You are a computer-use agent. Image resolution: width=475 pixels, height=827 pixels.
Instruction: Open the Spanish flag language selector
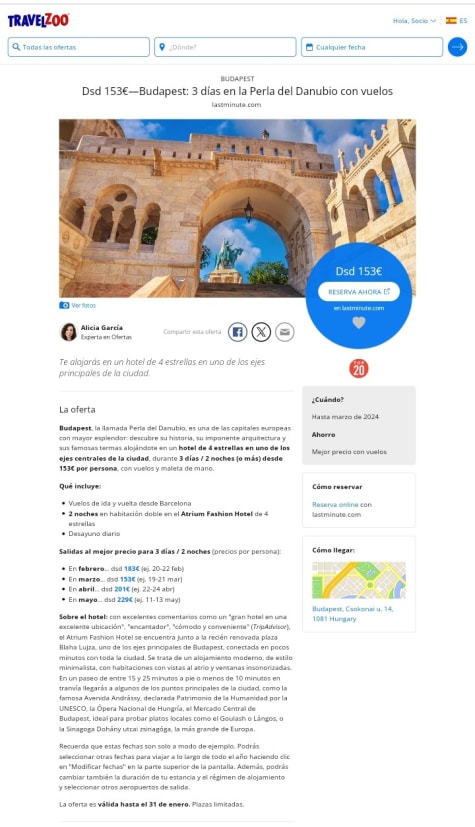pos(457,21)
